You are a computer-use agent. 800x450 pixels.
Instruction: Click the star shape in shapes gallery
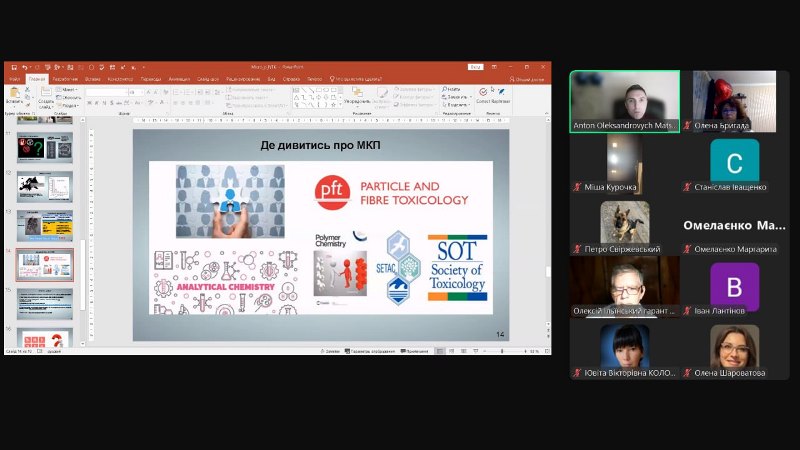pos(334,105)
